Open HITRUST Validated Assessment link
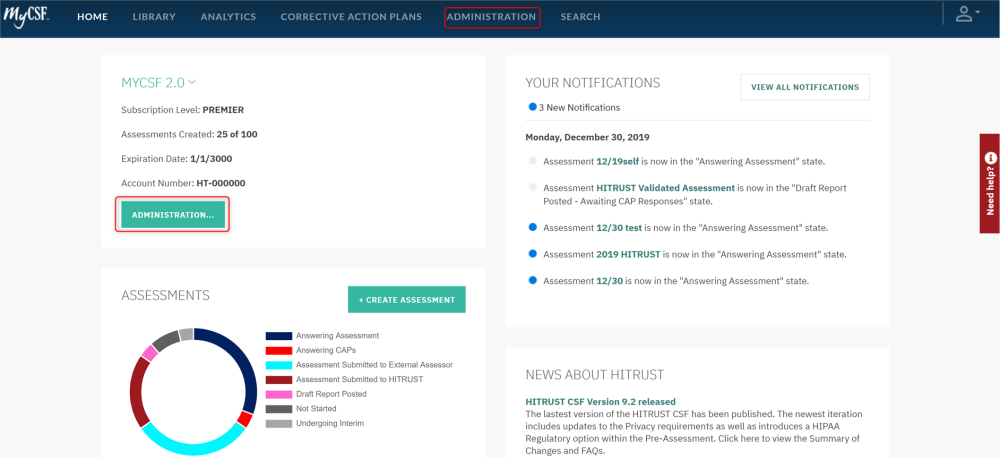This screenshot has height=459, width=1000. [666, 188]
